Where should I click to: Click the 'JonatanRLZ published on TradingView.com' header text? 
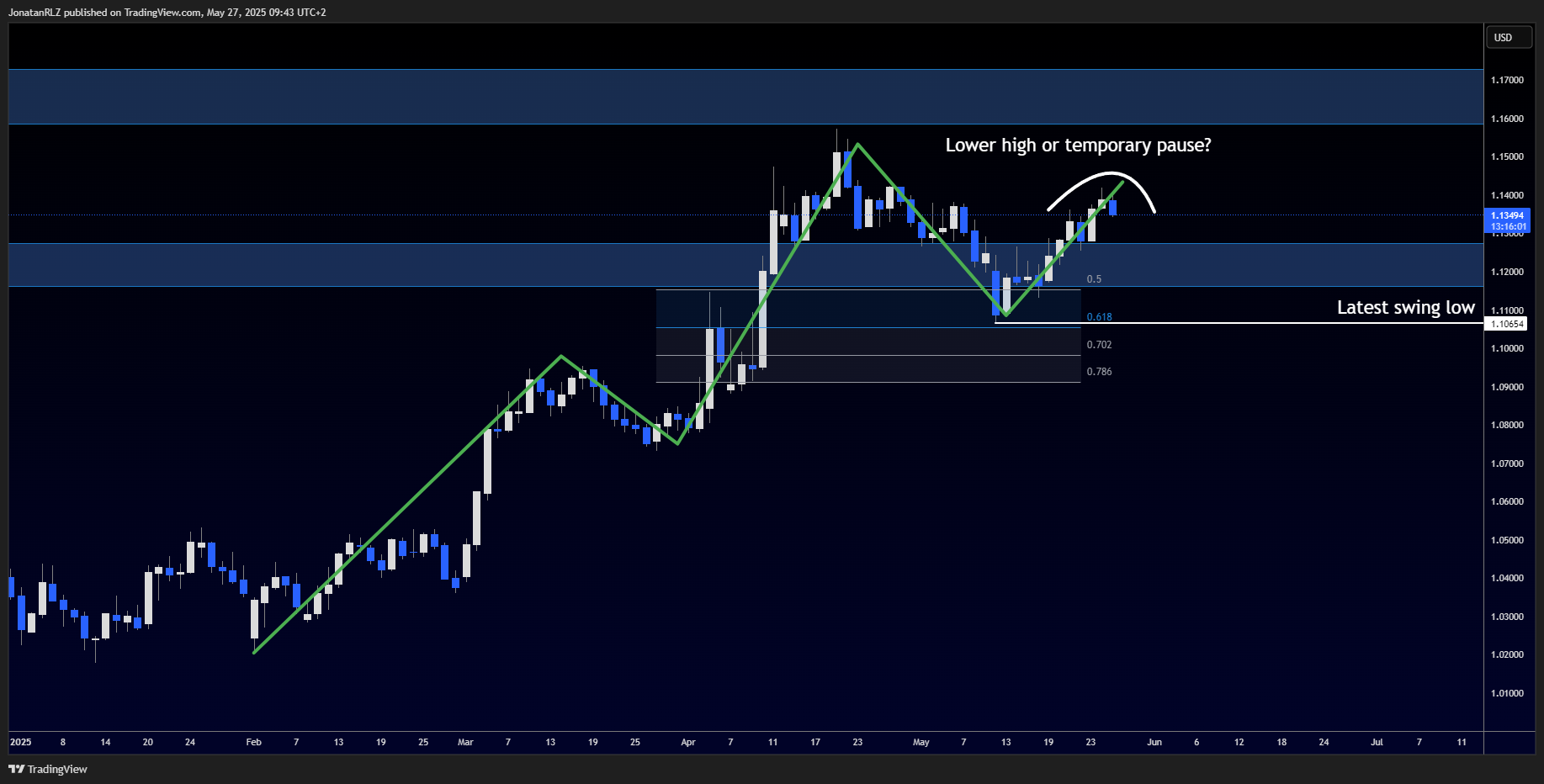pyautogui.click(x=104, y=13)
